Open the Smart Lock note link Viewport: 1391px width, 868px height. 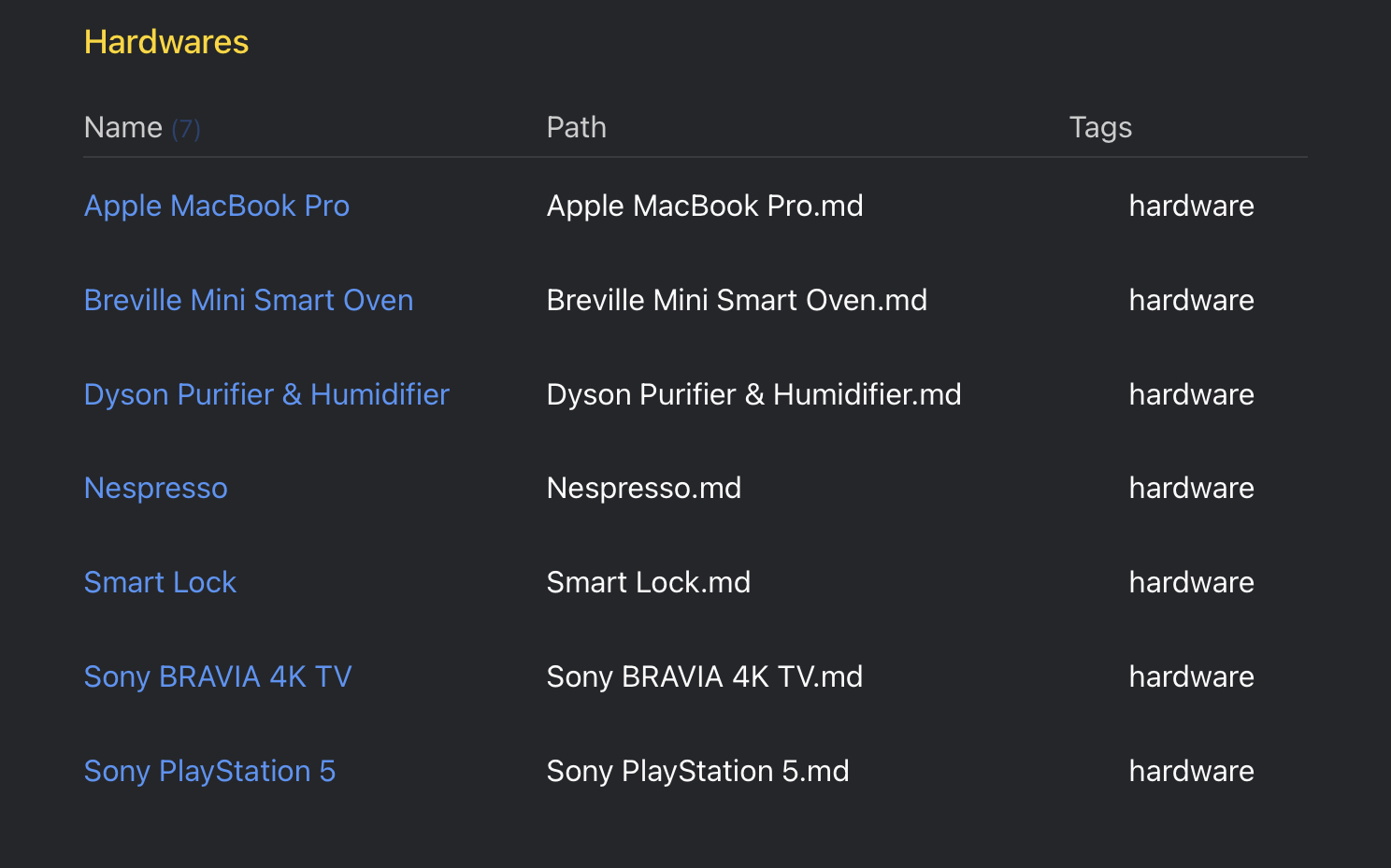(x=160, y=582)
